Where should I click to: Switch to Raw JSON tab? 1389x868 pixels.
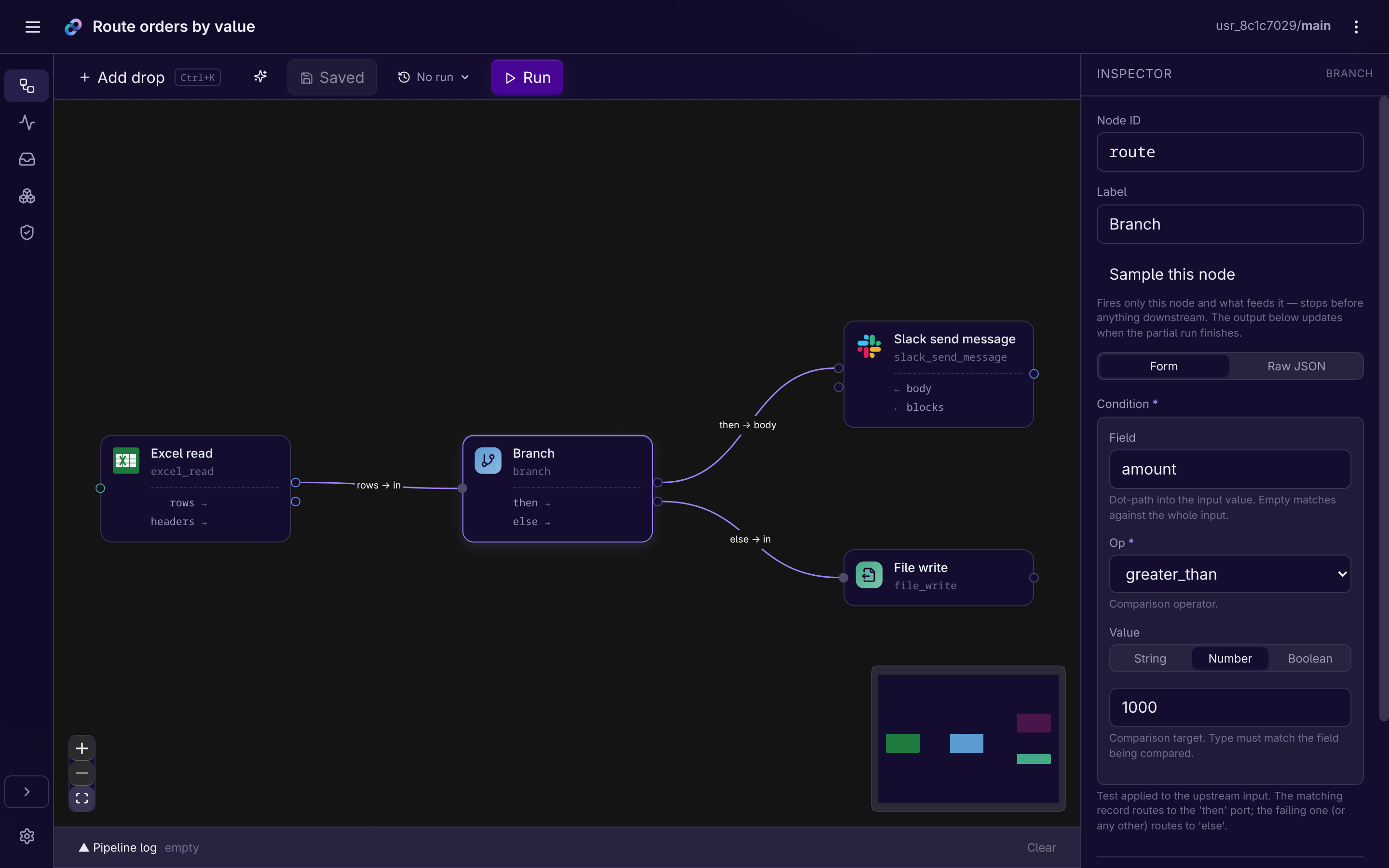click(x=1296, y=366)
